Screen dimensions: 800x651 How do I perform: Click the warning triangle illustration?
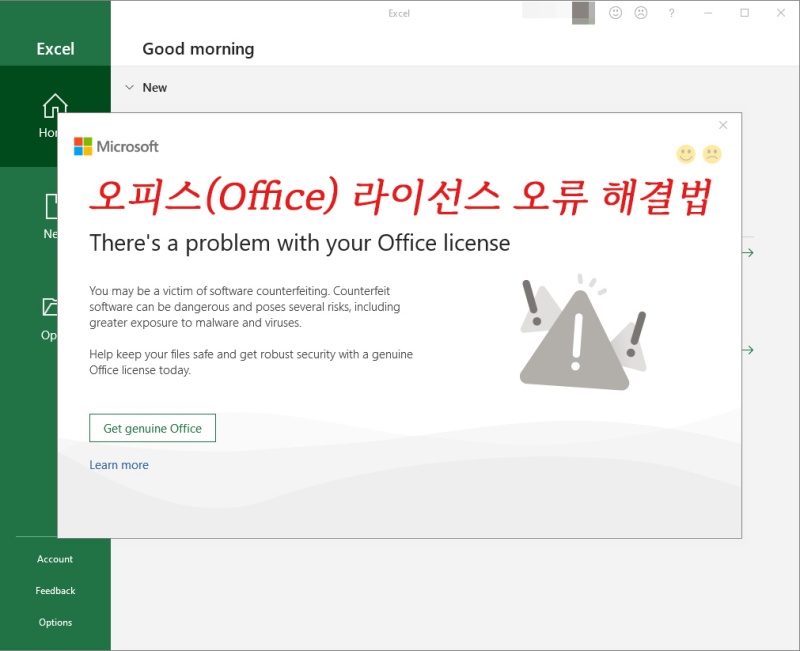pyautogui.click(x=583, y=333)
